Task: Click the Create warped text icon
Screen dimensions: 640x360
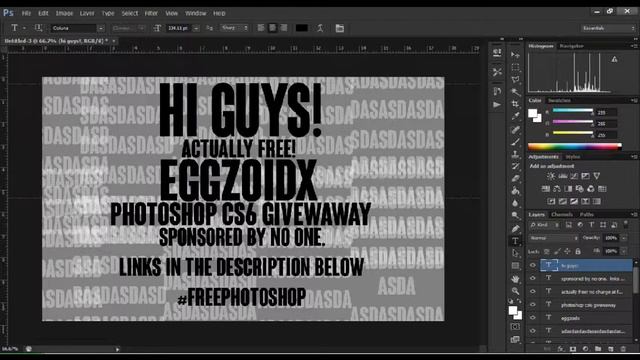Action: click(320, 28)
